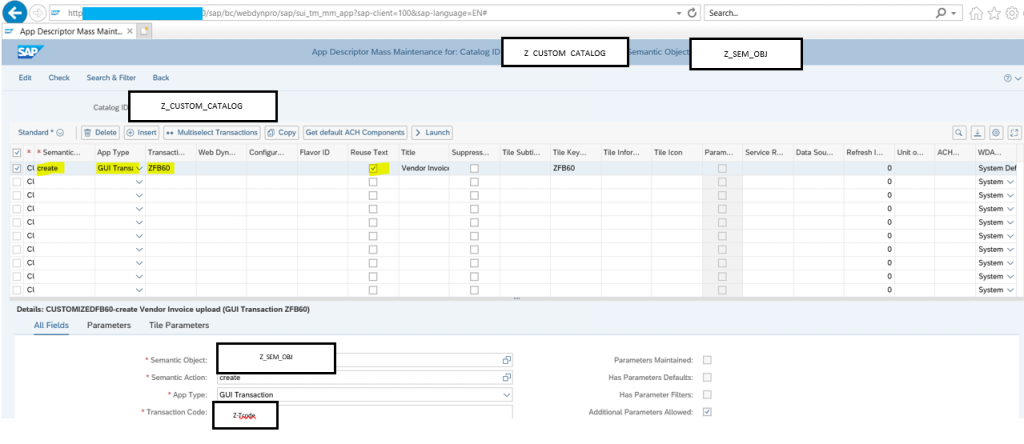Open App Type dropdown in ZFB60 row
The height and width of the screenshot is (444, 1024).
pyautogui.click(x=138, y=168)
